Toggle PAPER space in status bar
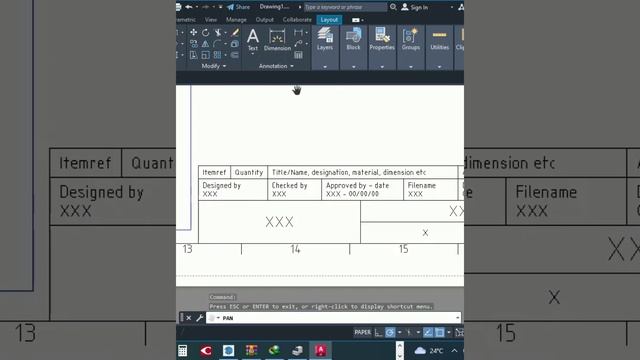The height and width of the screenshot is (360, 640). 362,332
